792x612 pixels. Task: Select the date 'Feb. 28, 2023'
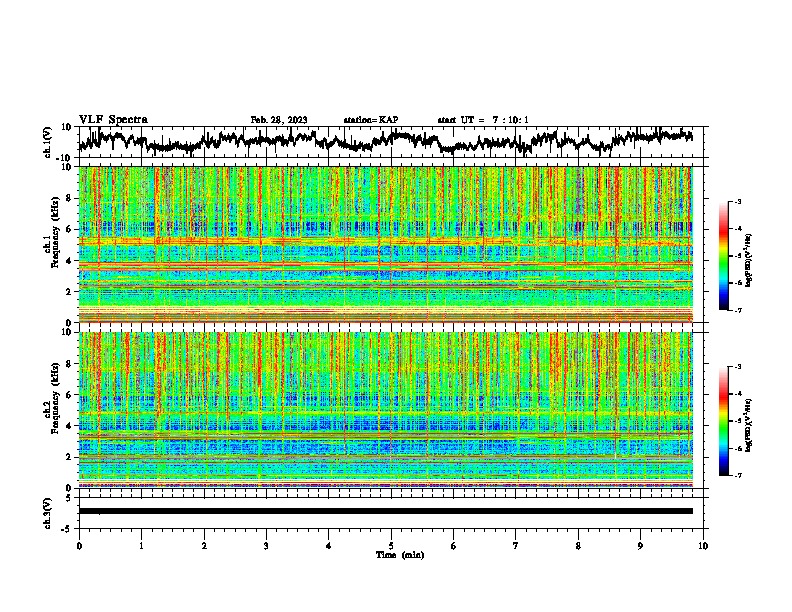pyautogui.click(x=279, y=120)
